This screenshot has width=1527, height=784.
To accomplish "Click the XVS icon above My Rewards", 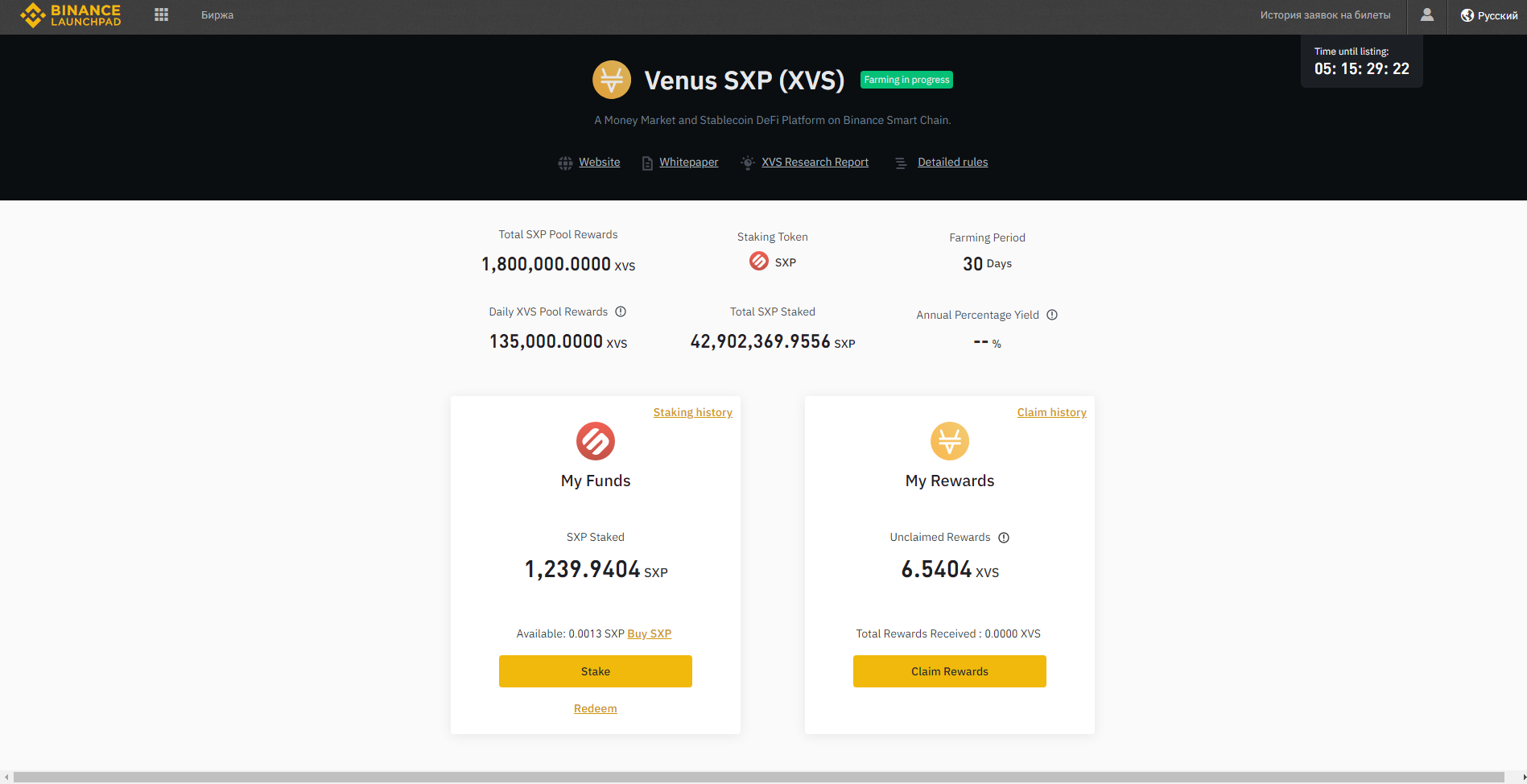I will (950, 441).
